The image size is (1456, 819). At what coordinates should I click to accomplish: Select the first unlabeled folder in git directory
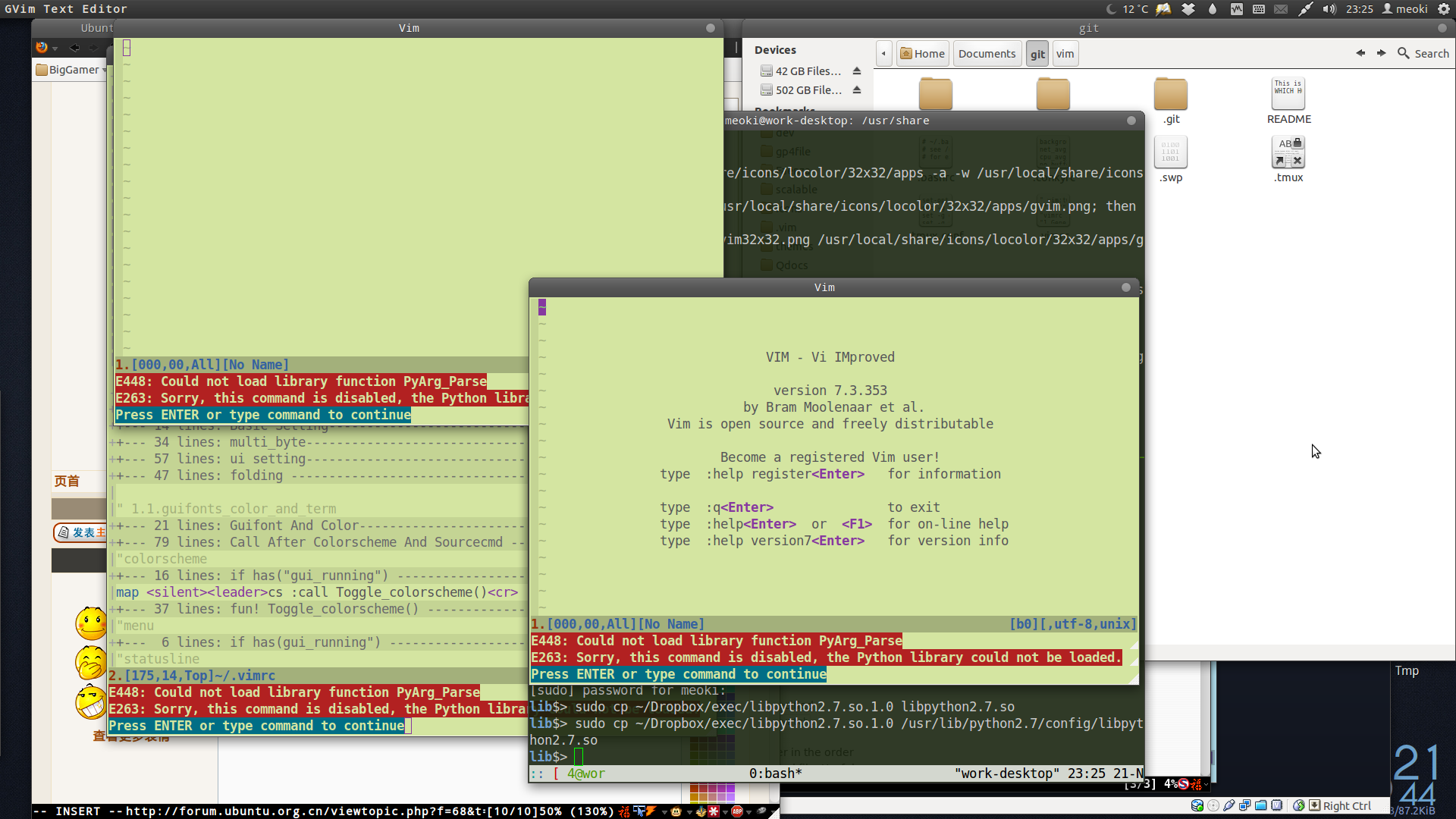click(935, 94)
